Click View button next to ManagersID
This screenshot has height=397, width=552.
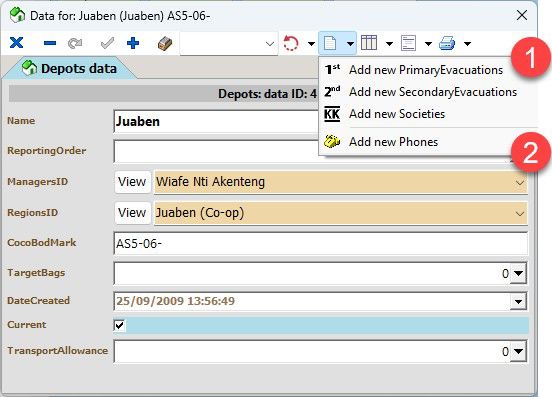click(x=132, y=182)
